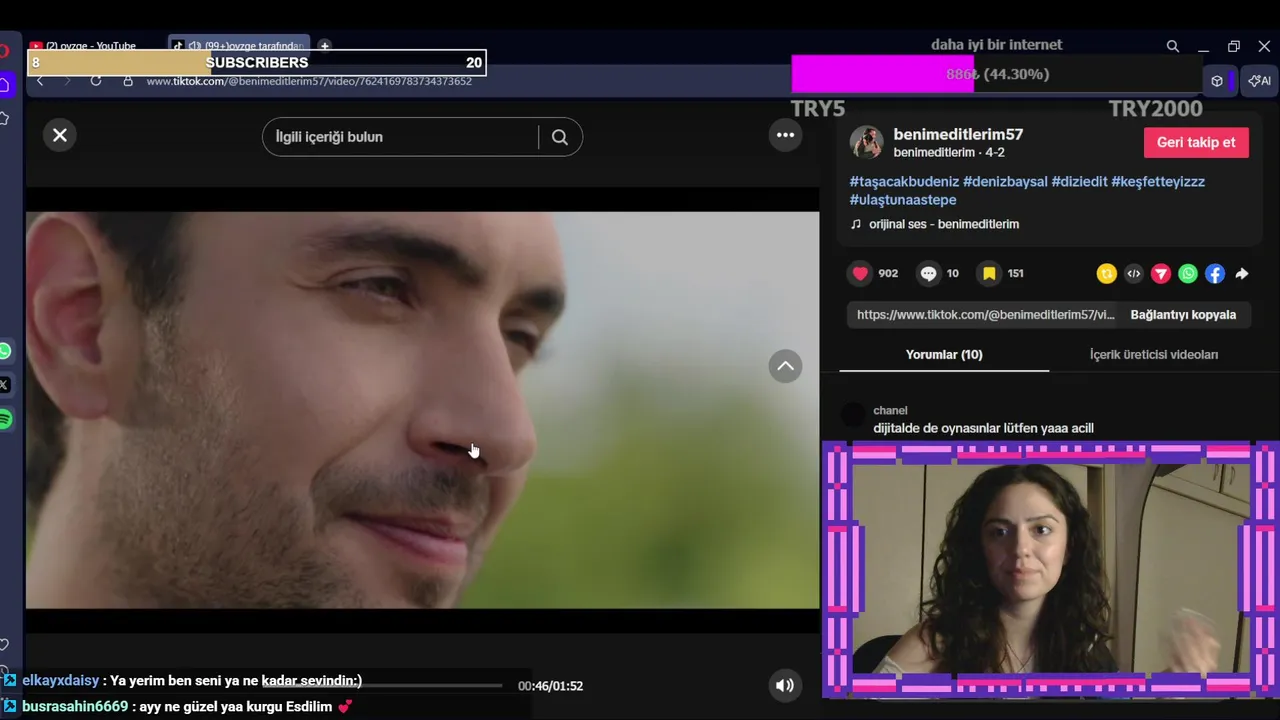
Task: Select the video link URL text field
Action: 985,314
